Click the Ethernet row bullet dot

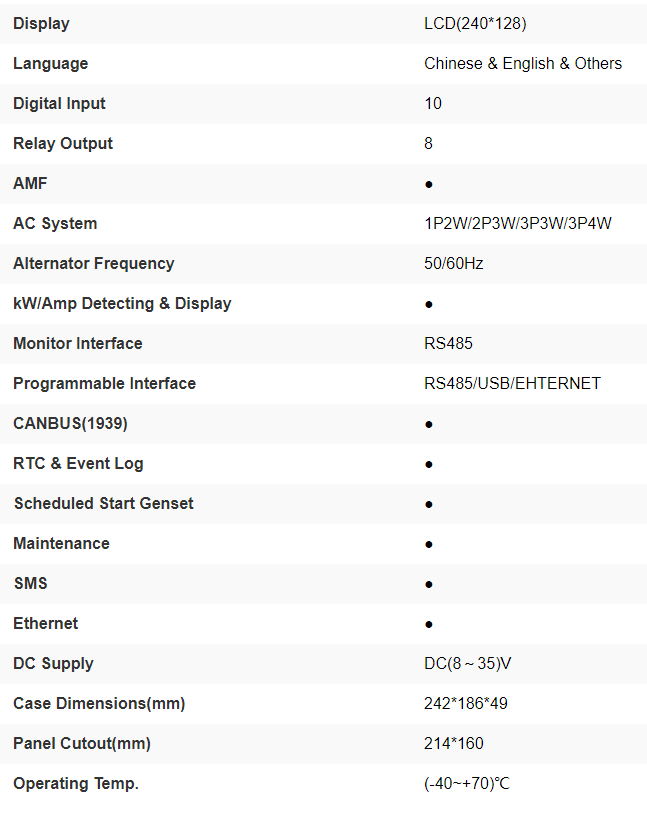tap(429, 624)
